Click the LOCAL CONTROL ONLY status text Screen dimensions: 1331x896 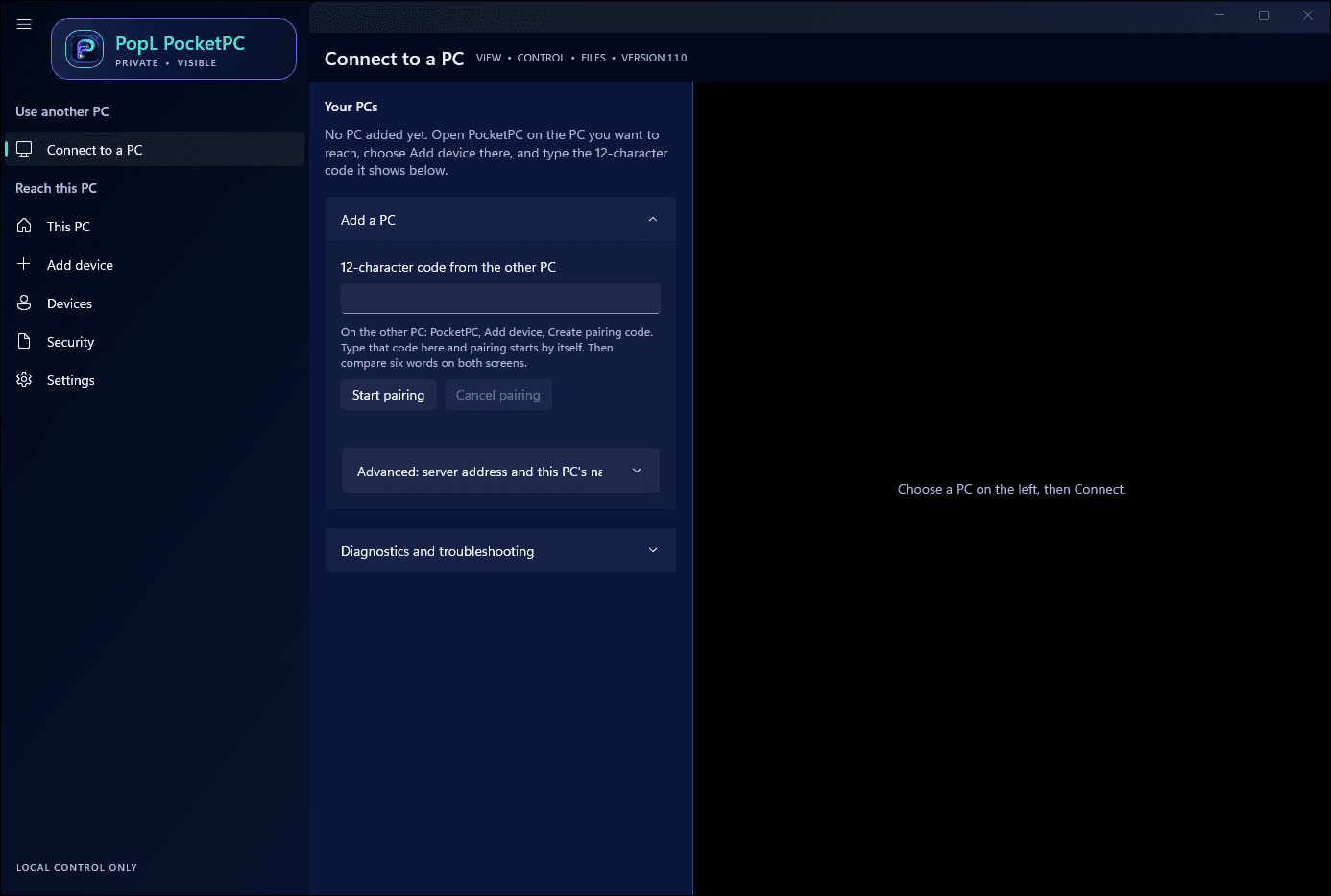coord(77,867)
